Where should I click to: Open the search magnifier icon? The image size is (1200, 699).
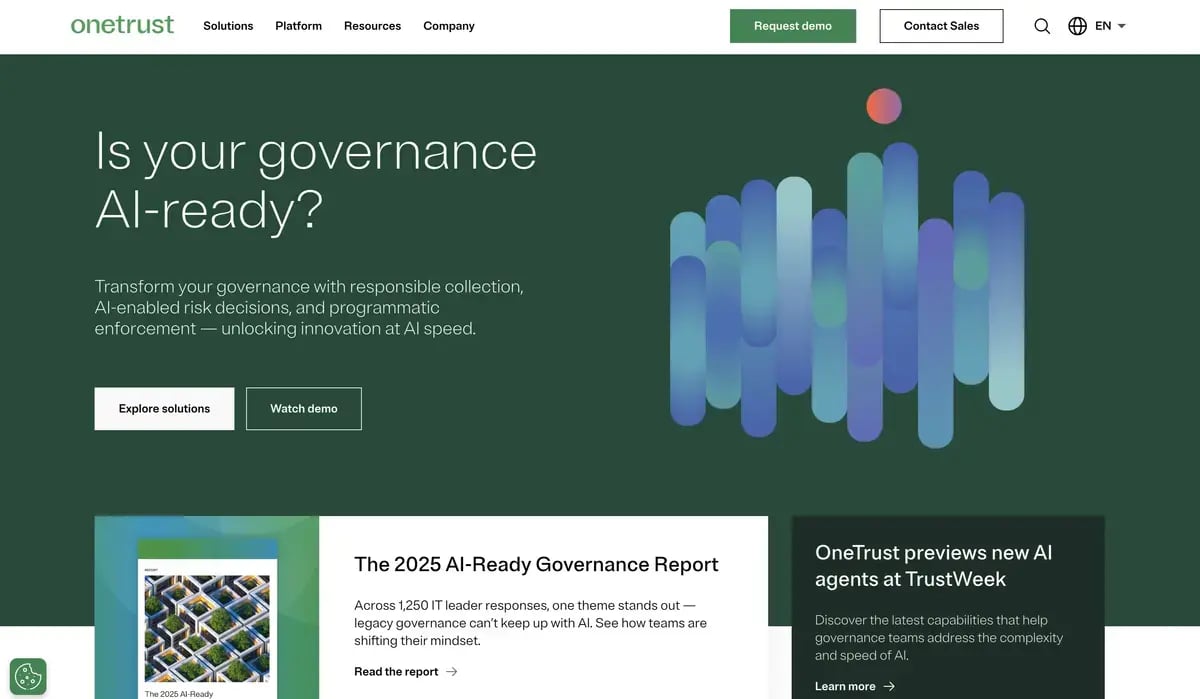click(x=1042, y=26)
